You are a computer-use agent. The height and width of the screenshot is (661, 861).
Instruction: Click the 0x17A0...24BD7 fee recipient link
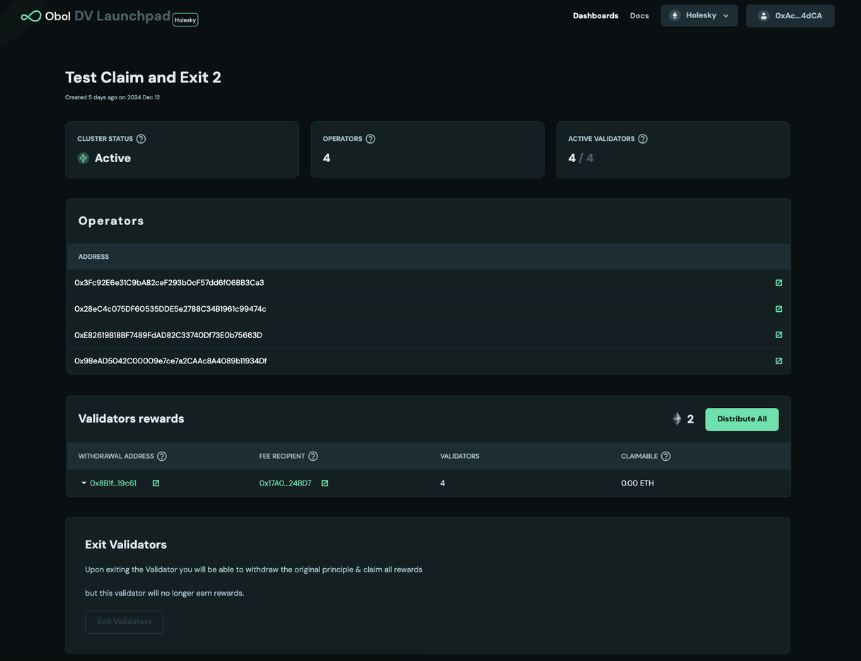[285, 483]
